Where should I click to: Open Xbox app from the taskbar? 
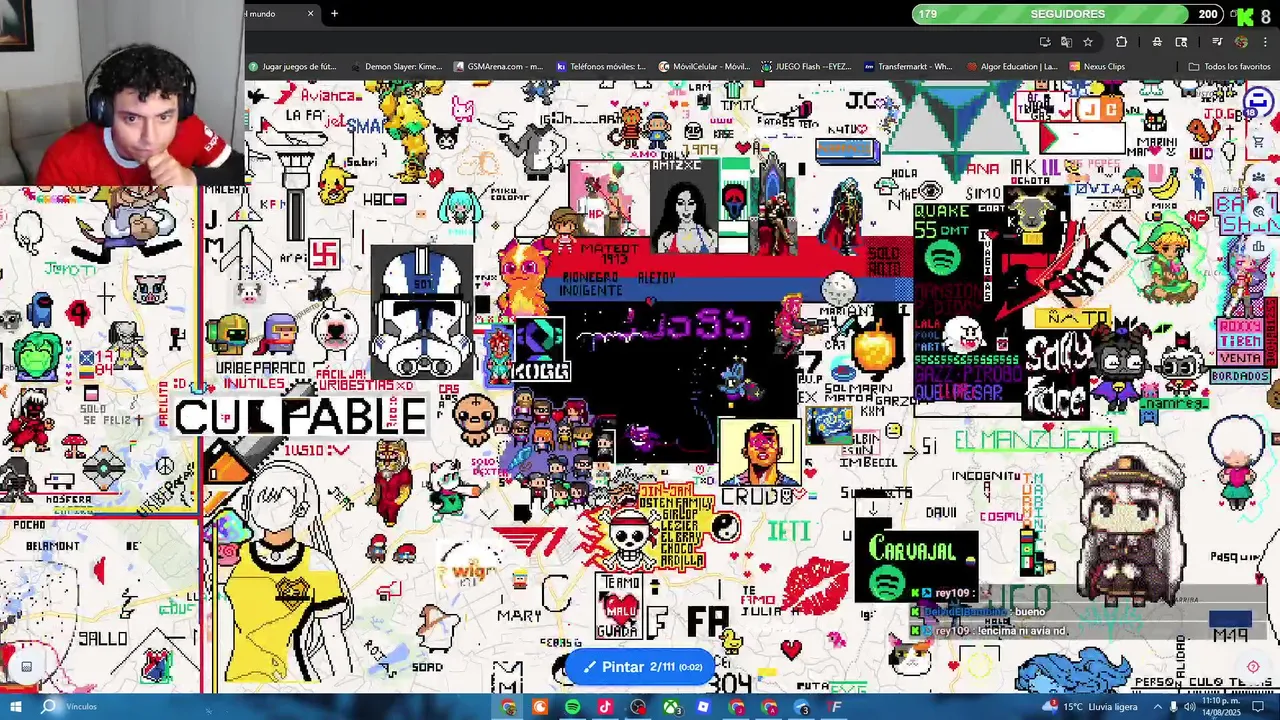tap(671, 708)
